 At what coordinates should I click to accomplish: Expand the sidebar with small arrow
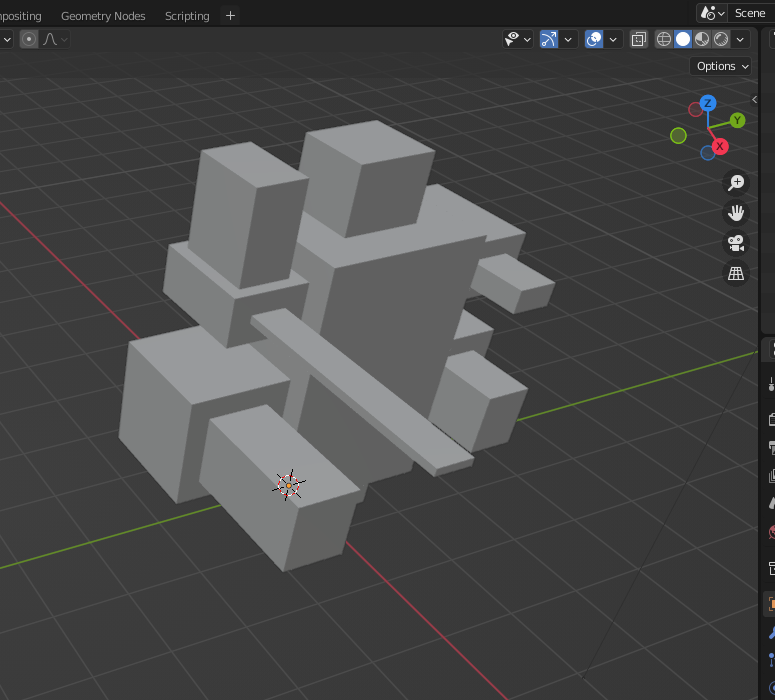(754, 99)
